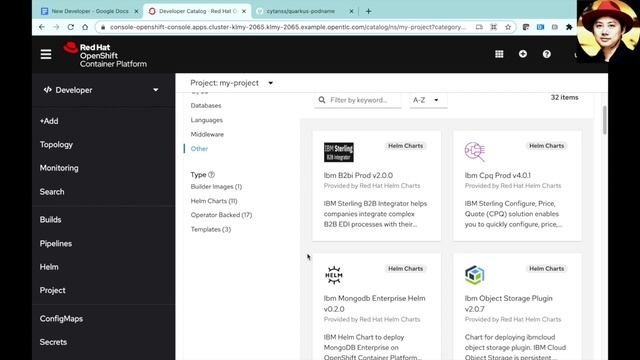This screenshot has height=360, width=640.
Task: Open +Add in the sidebar
Action: pyautogui.click(x=49, y=121)
